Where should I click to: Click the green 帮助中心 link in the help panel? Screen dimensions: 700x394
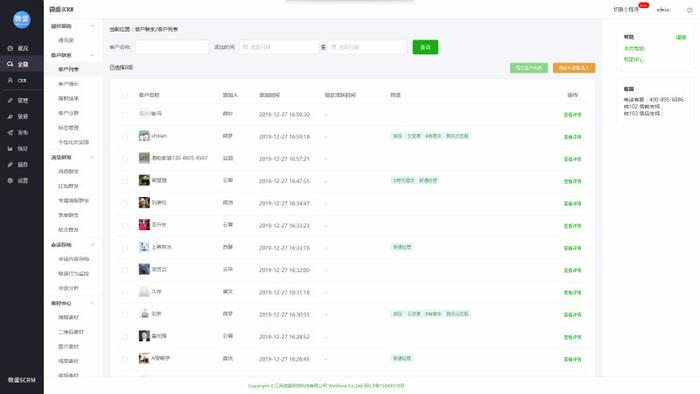pos(633,59)
